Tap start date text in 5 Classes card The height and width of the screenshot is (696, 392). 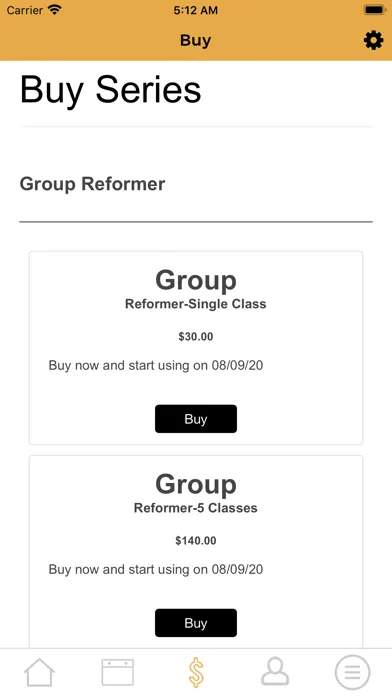tap(156, 569)
